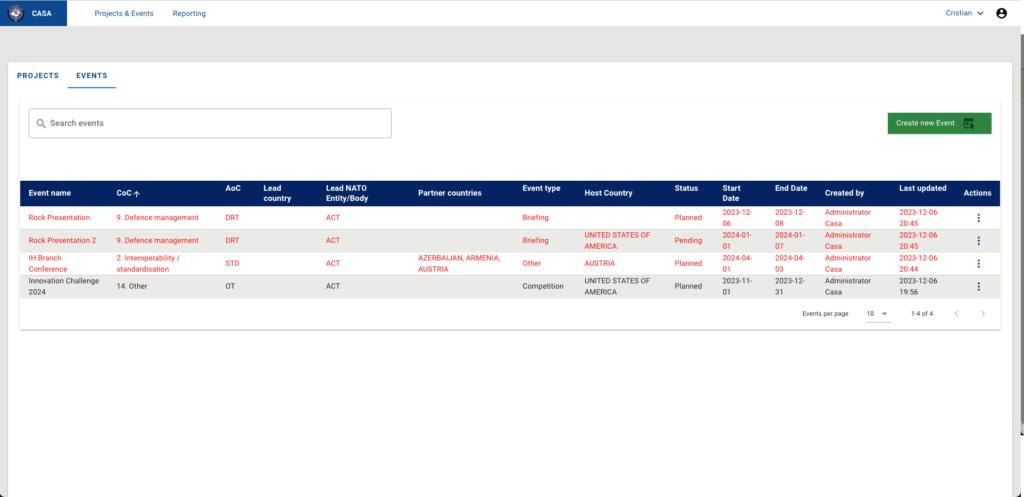Open actions menu for Rock Presentation 2

coord(978,240)
